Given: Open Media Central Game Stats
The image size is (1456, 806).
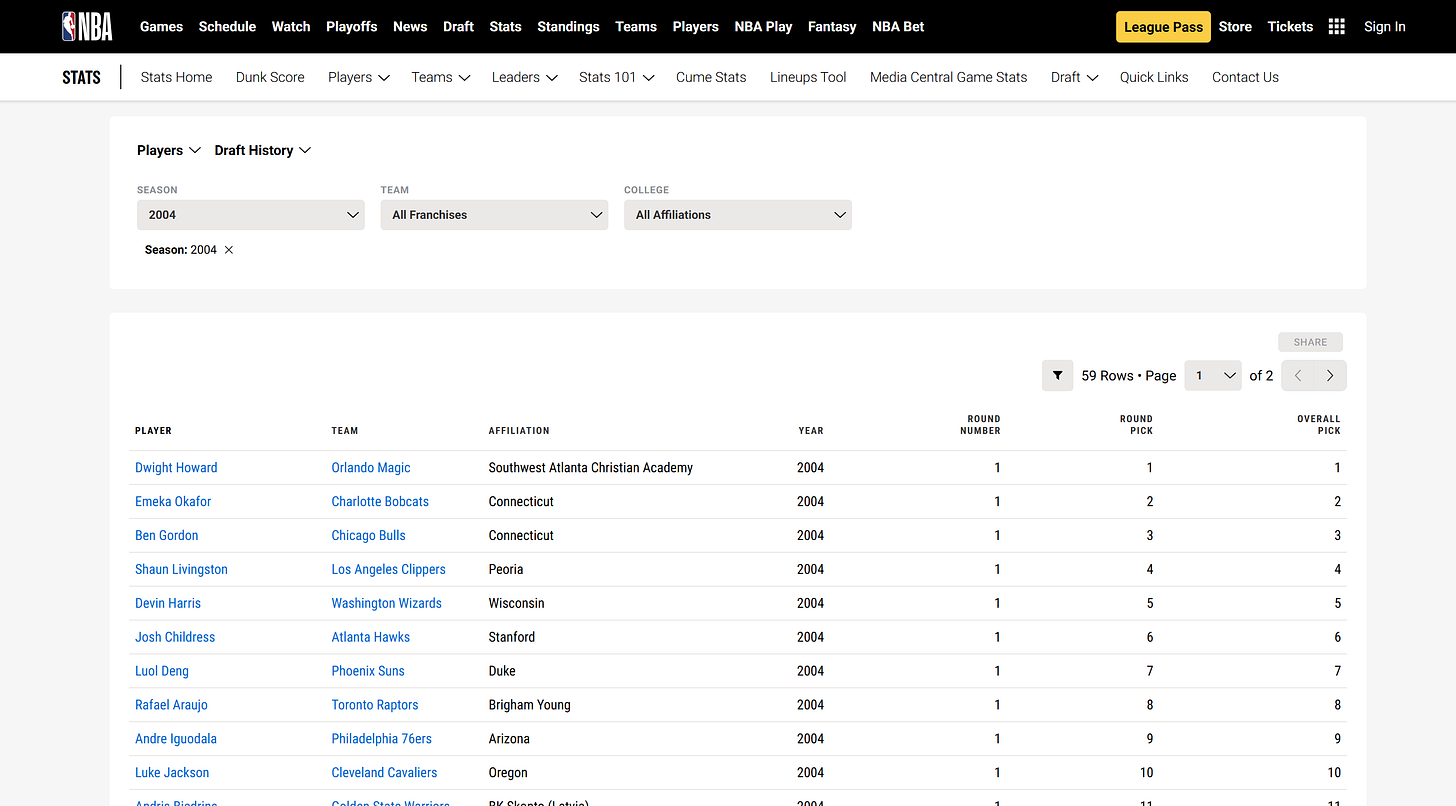Looking at the screenshot, I should (x=948, y=77).
